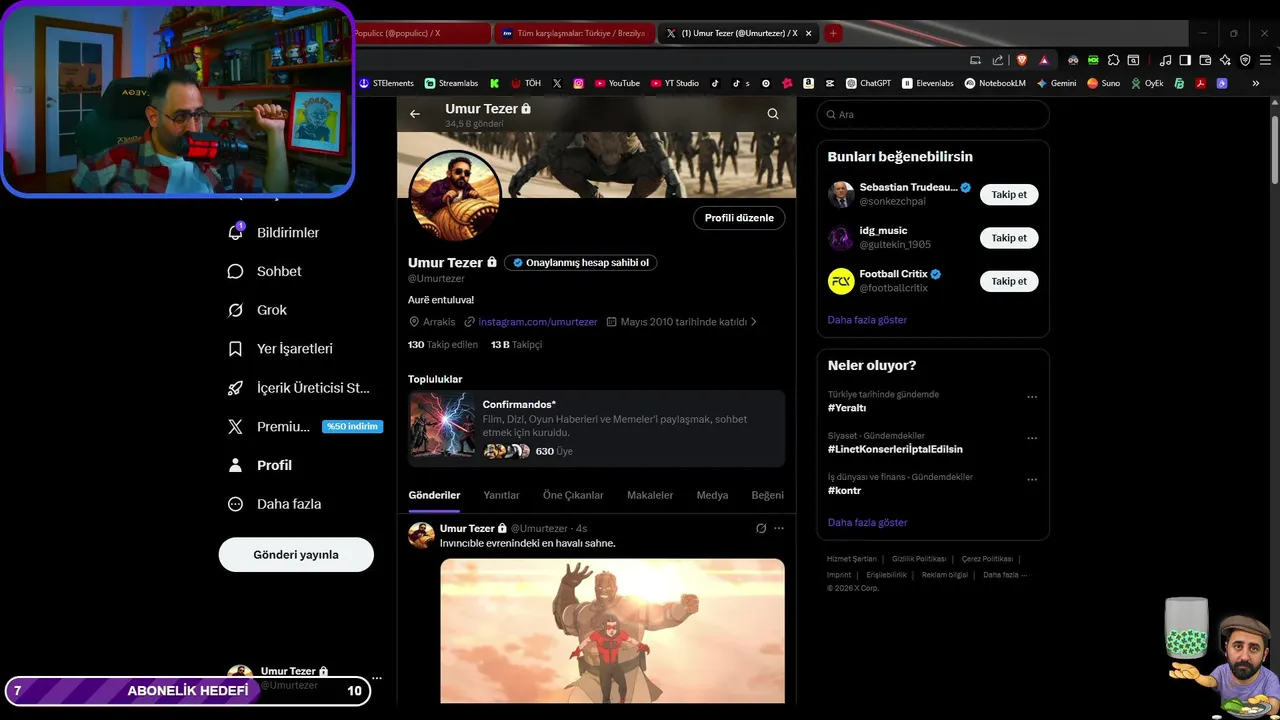Select Medya profile tab
This screenshot has width=1280, height=720.
(712, 495)
